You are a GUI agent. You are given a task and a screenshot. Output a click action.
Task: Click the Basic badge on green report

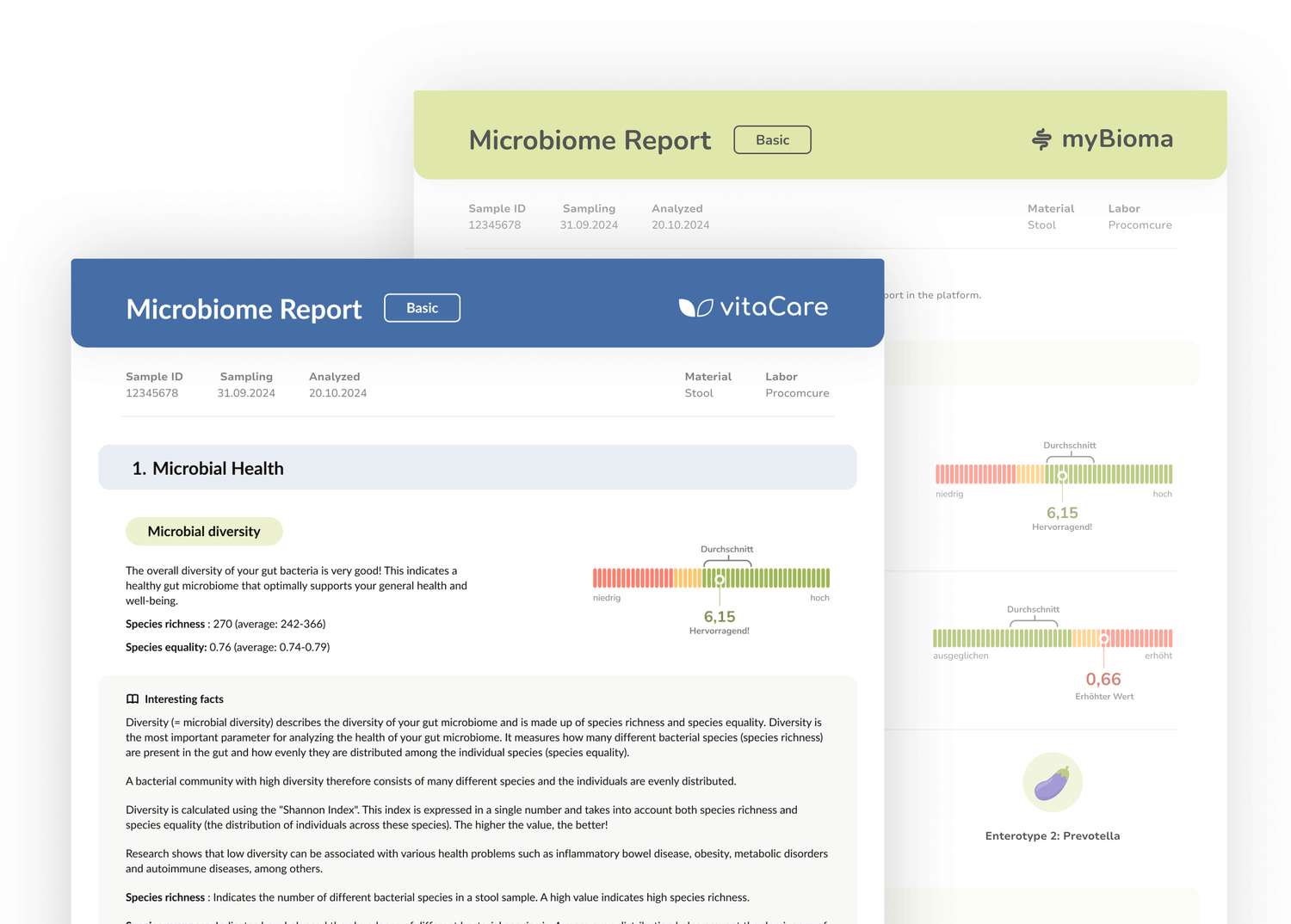[772, 140]
